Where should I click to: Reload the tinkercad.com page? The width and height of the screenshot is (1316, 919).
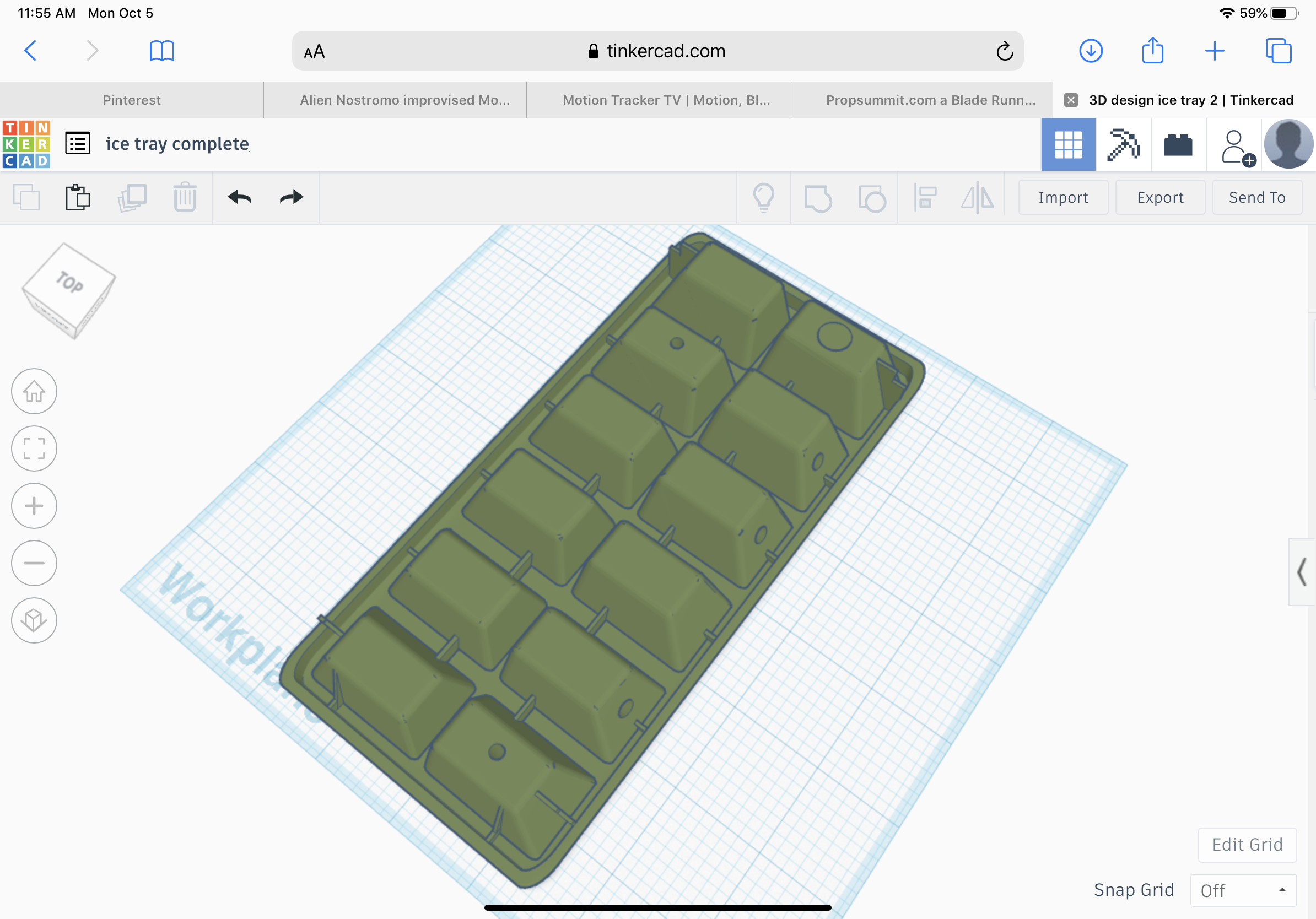coord(1004,51)
